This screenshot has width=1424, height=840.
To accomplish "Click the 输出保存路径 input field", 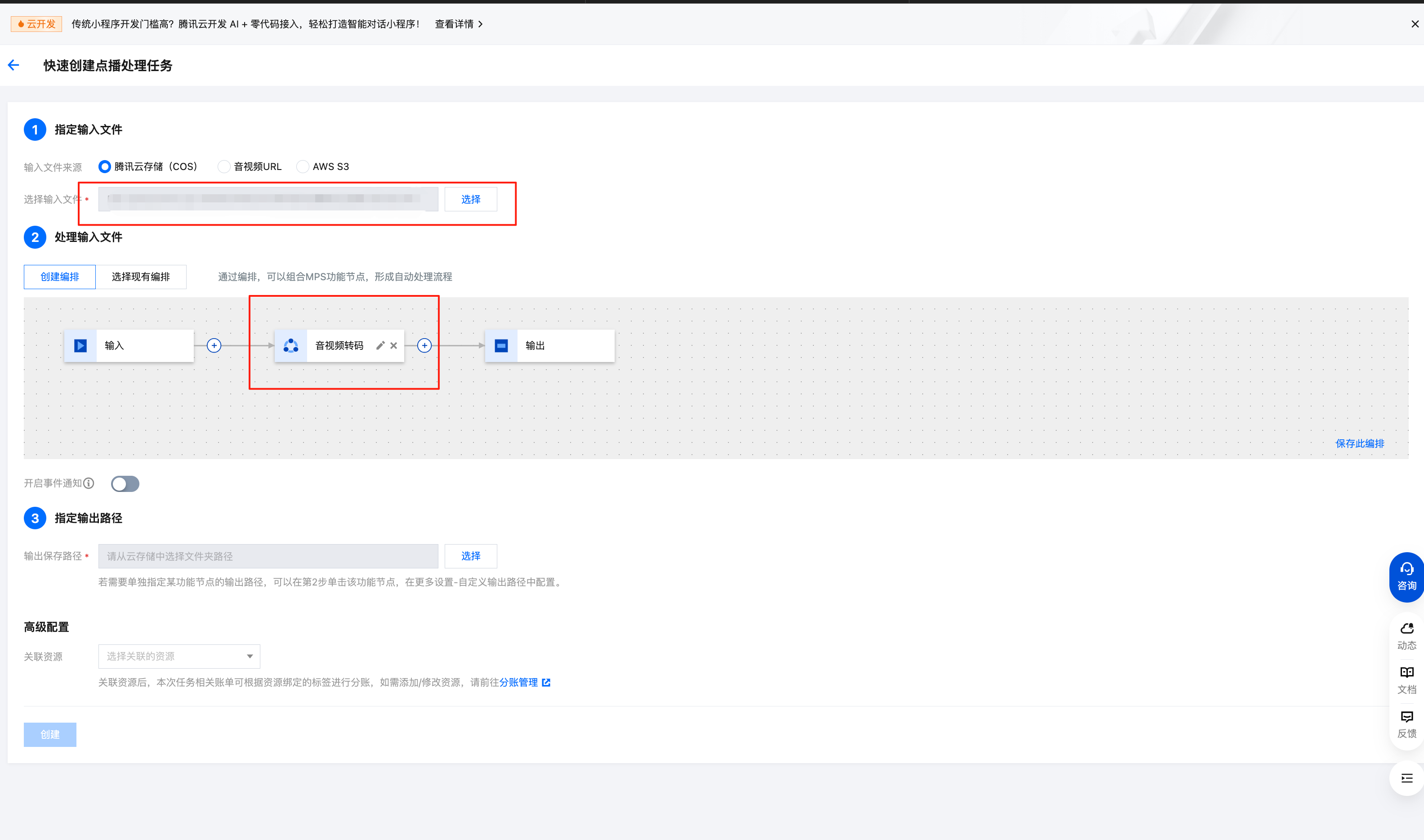I will (268, 556).
